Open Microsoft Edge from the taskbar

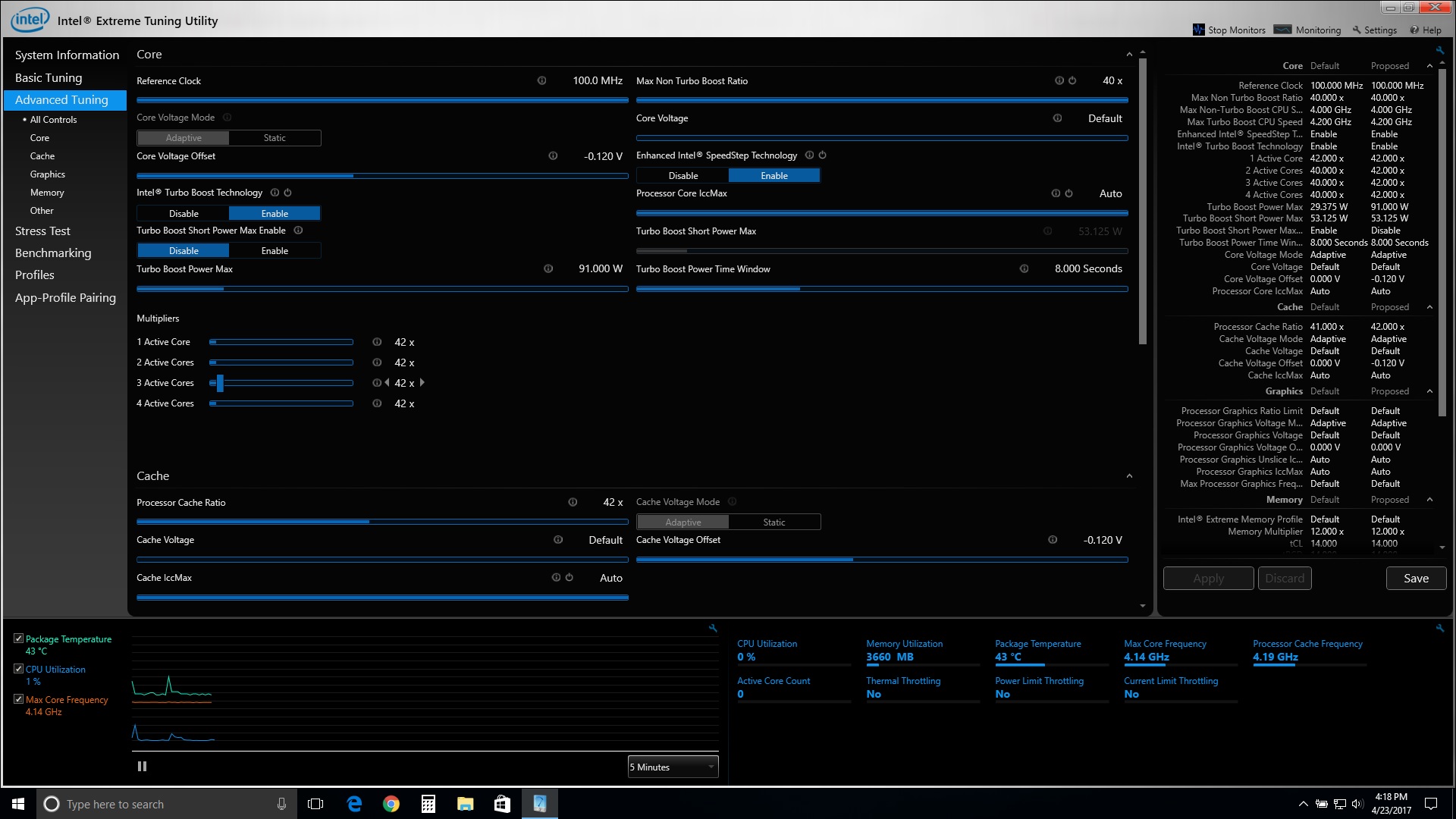(354, 804)
